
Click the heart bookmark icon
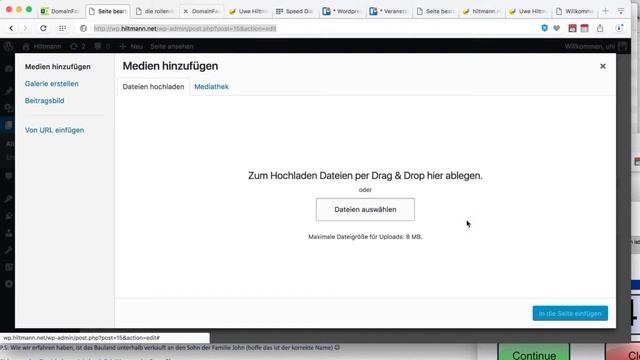point(557,28)
